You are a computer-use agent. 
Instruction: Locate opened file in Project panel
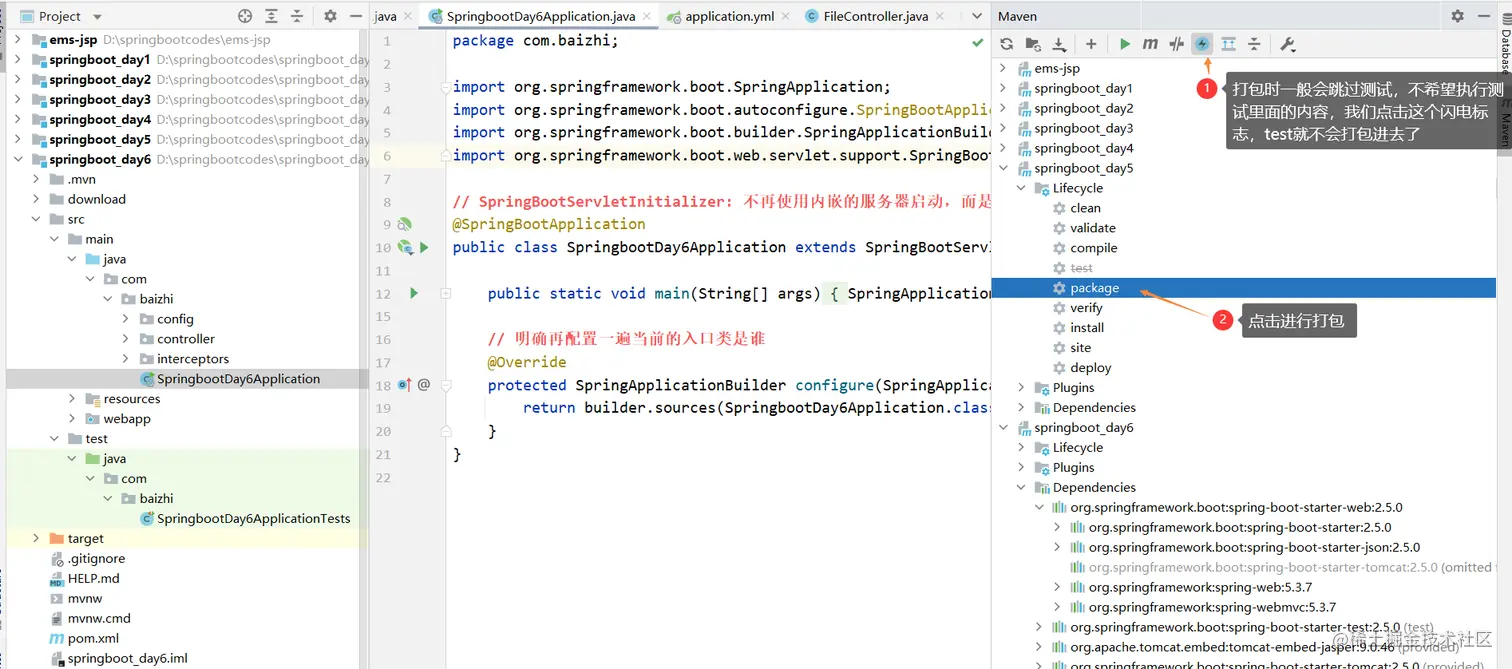pyautogui.click(x=245, y=16)
